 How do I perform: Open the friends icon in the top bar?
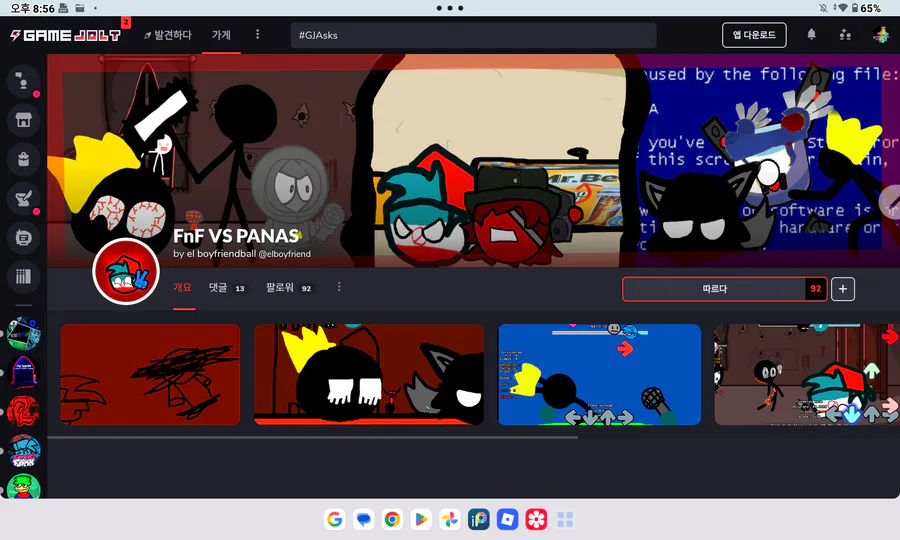pos(845,35)
